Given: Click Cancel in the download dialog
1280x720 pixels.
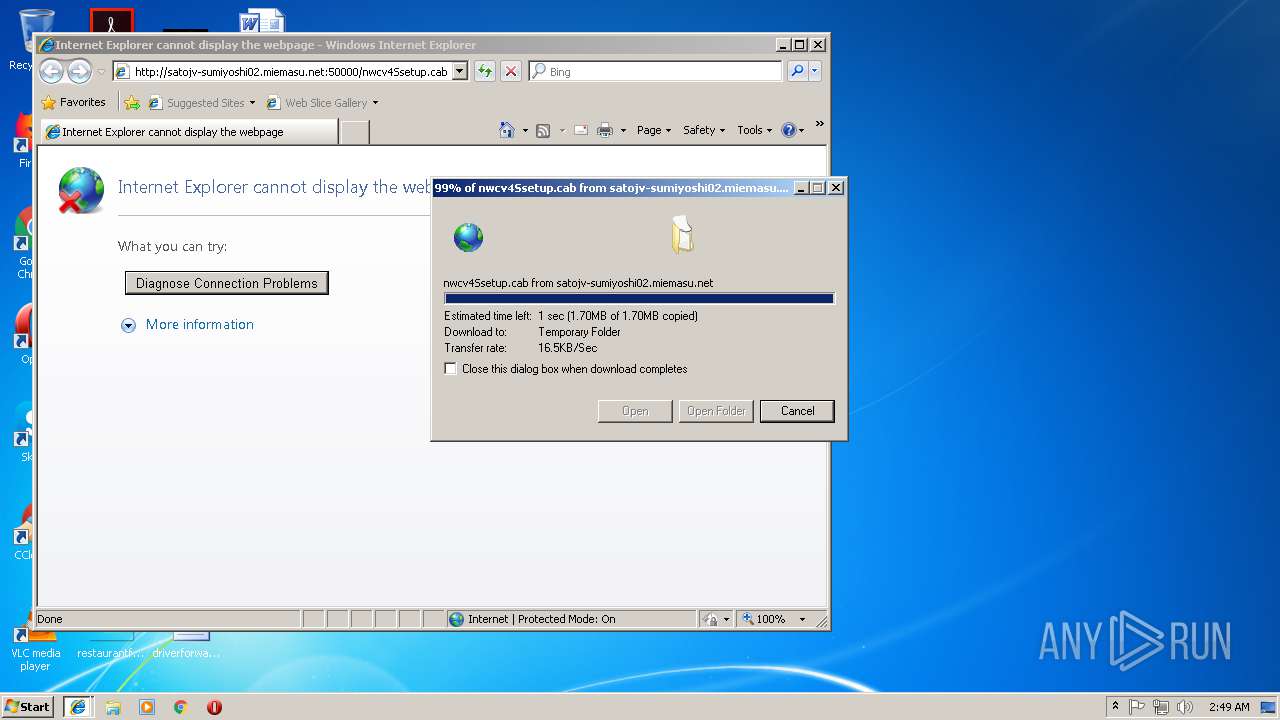Looking at the screenshot, I should pyautogui.click(x=797, y=411).
